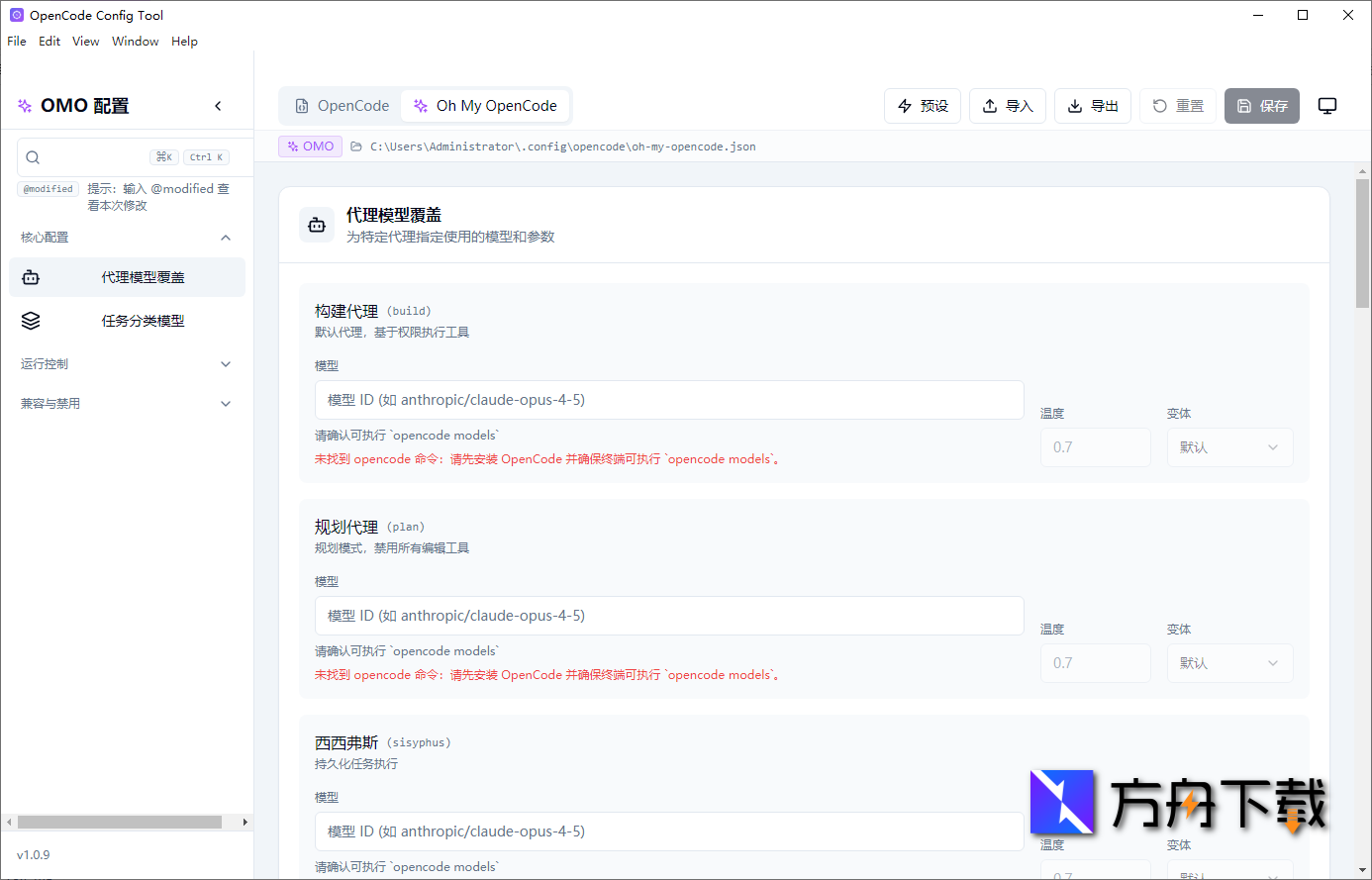Expand the 运行控制 sidebar section

click(x=127, y=363)
